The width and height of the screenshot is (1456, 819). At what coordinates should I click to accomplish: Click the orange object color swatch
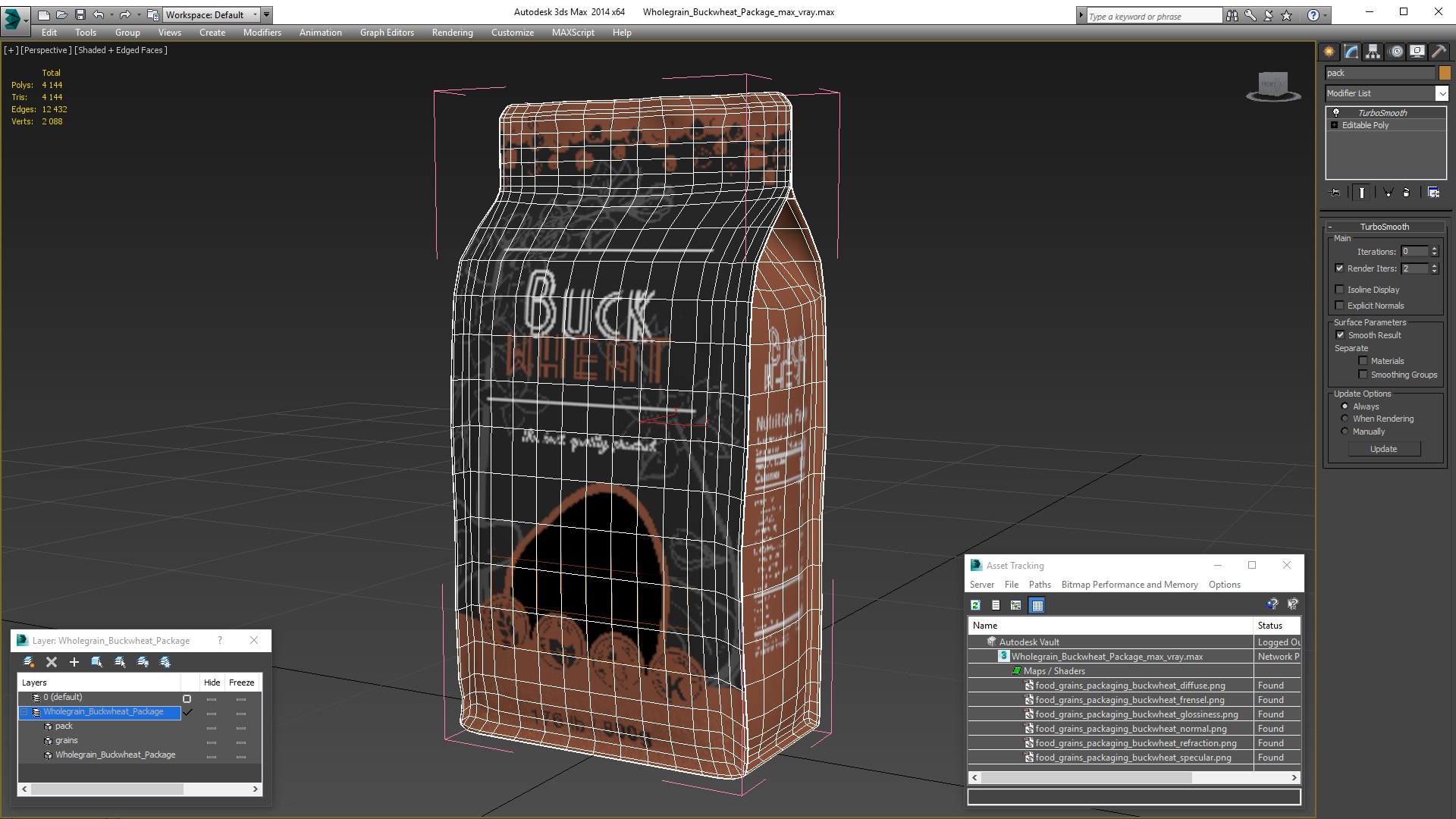(x=1445, y=73)
